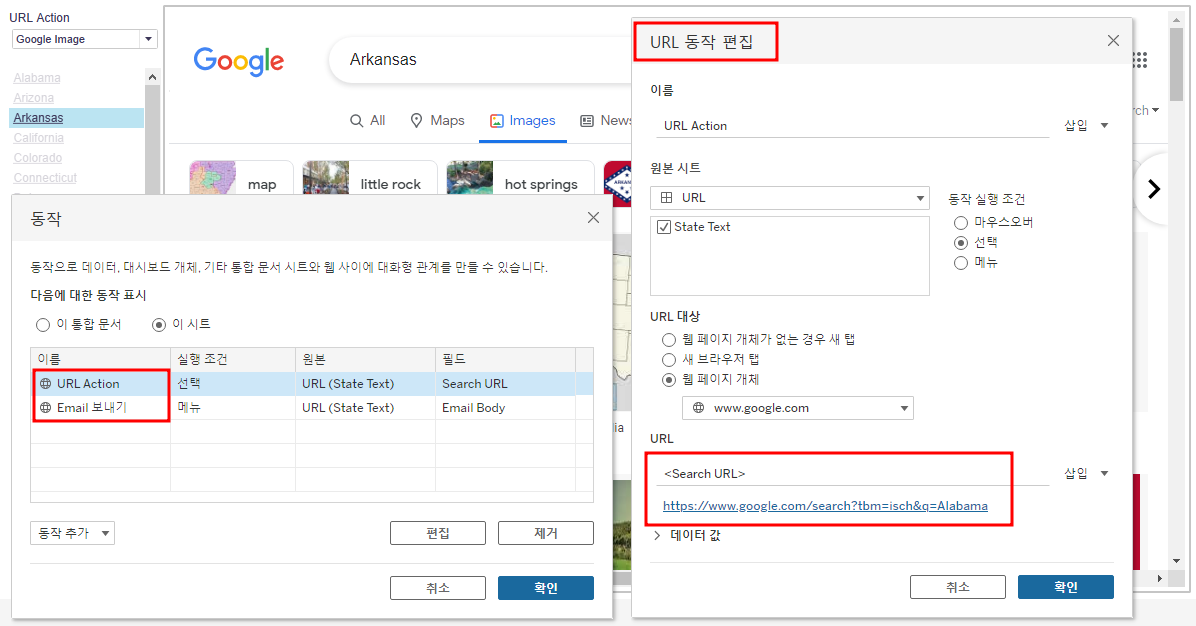Screen dimensions: 1196x626
Task: Click 취소 in the 동작 dialog
Action: click(438, 588)
